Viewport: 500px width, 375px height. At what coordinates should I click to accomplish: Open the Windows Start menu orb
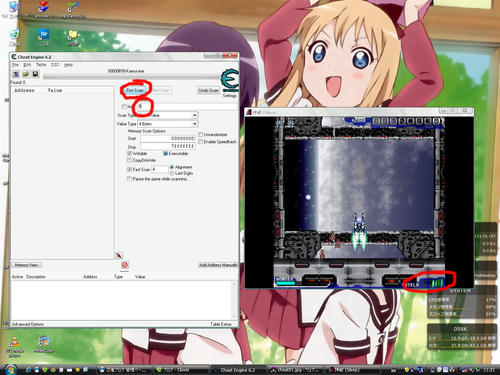(10, 369)
